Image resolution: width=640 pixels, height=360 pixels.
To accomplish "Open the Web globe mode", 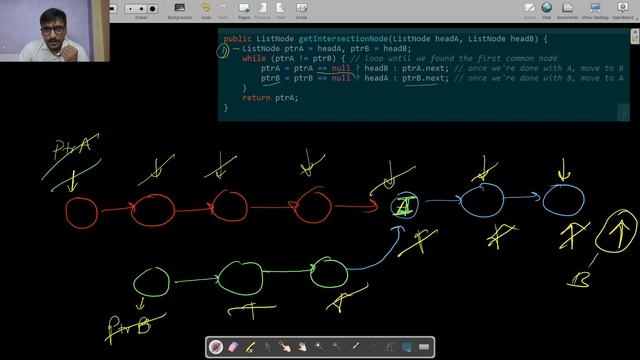I will (x=547, y=11).
